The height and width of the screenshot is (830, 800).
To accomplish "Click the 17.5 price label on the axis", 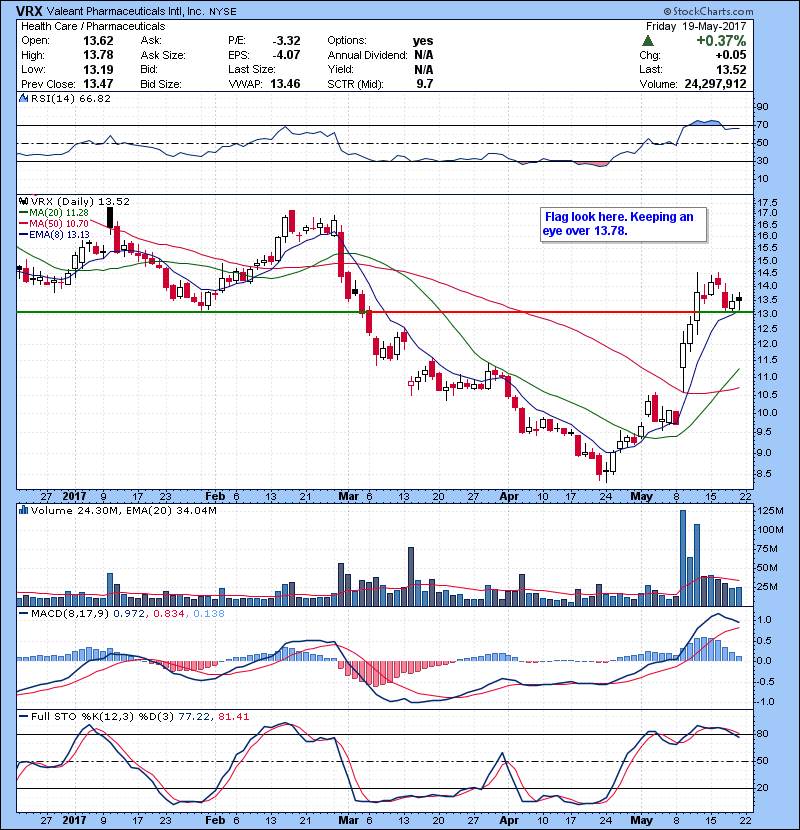I will point(767,202).
